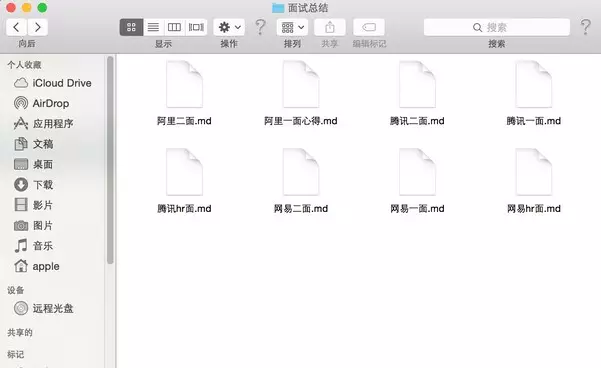Close the Finder window with the red button
The height and width of the screenshot is (368, 601).
(x=11, y=7)
